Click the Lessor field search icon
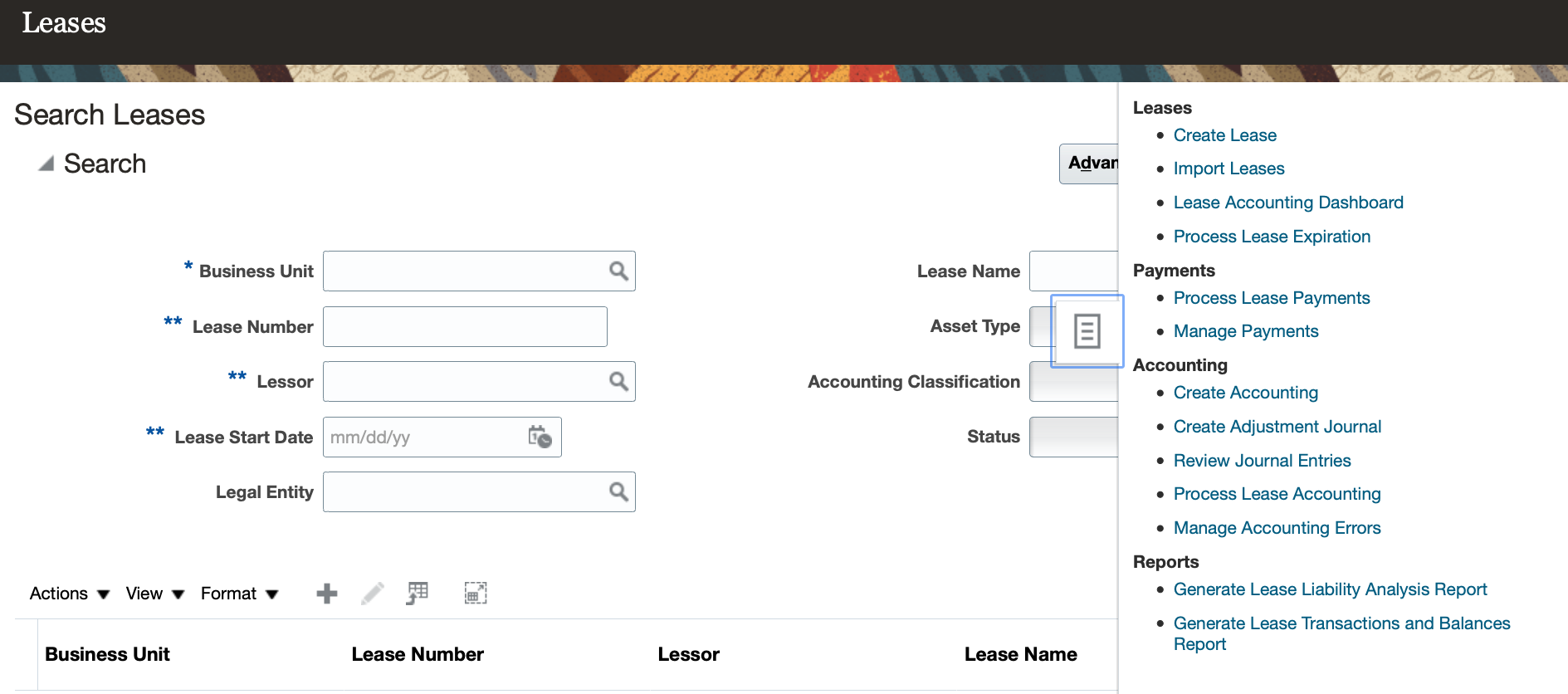This screenshot has width=1568, height=694. 618,382
